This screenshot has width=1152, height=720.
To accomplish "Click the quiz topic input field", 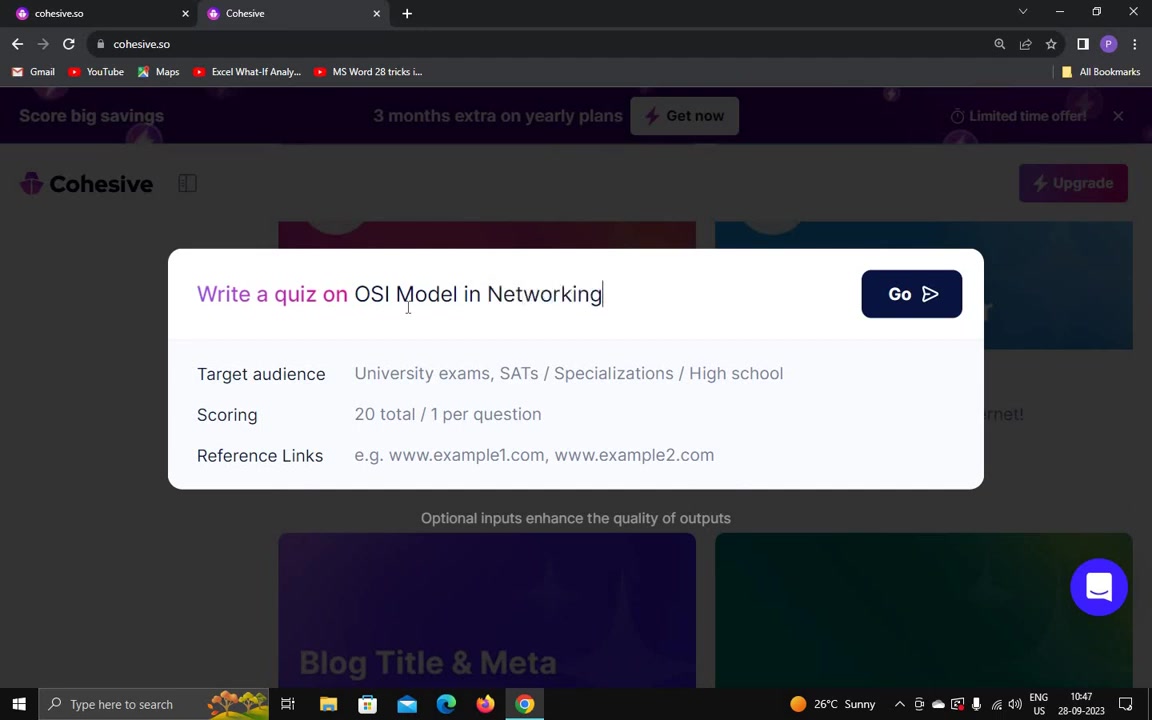I will pyautogui.click(x=598, y=294).
